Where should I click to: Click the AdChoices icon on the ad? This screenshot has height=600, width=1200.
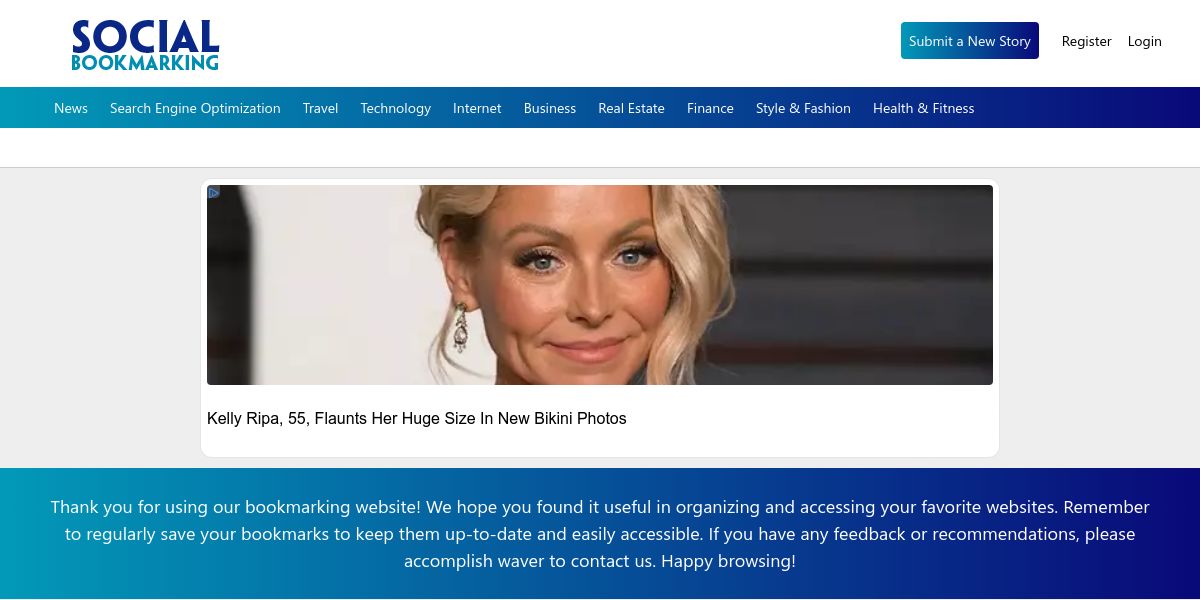click(x=213, y=193)
